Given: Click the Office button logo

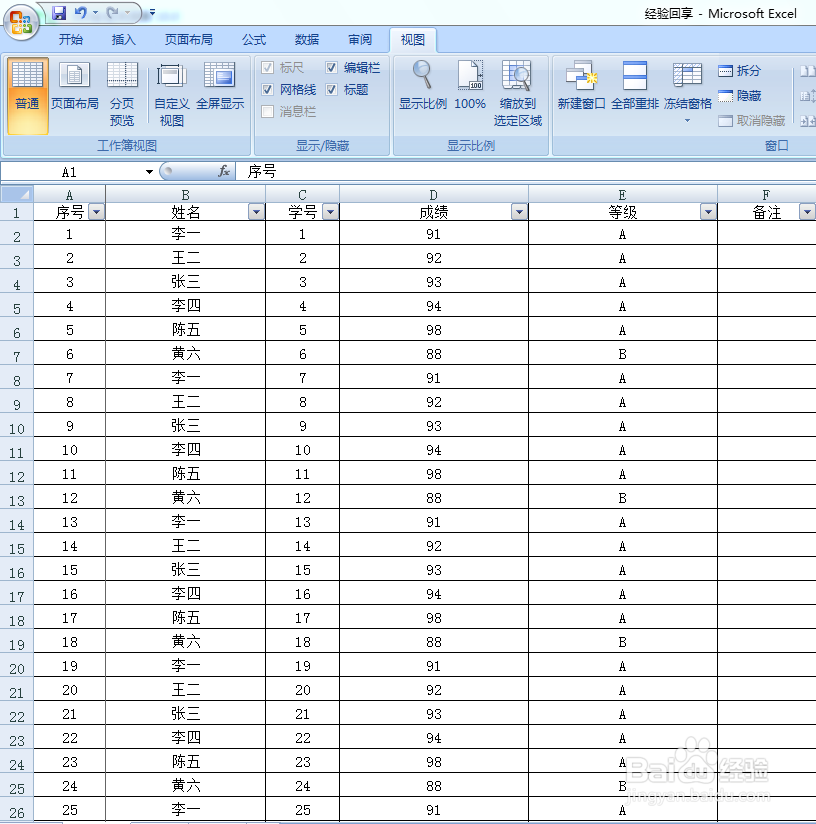Looking at the screenshot, I should tap(20, 22).
